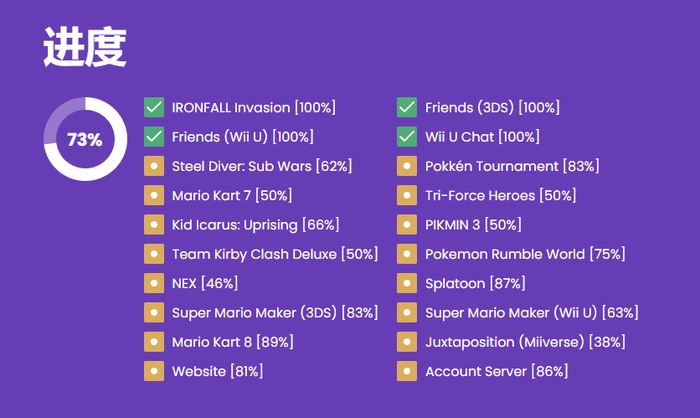Click the yellow icon next to NEX
Viewport: 700px width, 418px height.
[154, 283]
